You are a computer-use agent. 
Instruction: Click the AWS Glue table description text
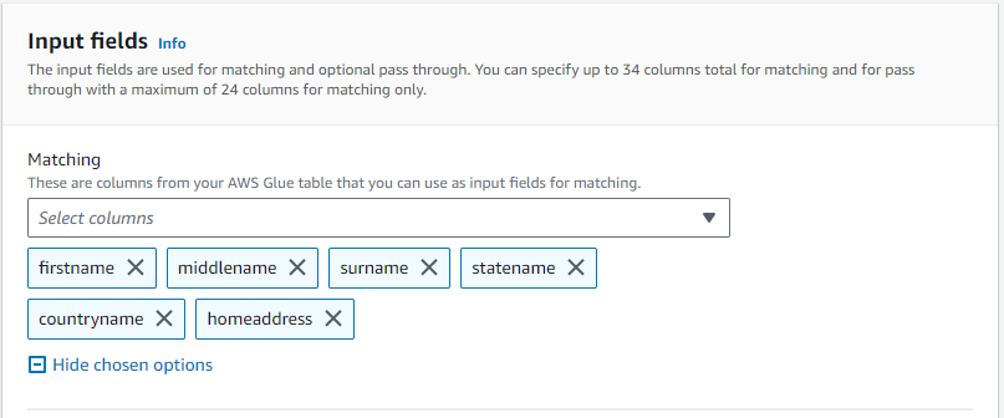(x=333, y=183)
